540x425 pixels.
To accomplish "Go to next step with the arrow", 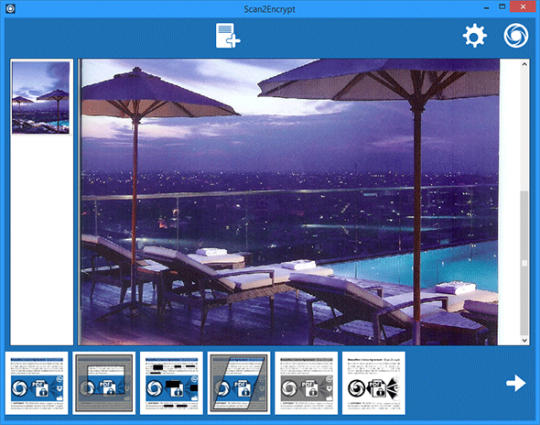I will click(x=516, y=383).
